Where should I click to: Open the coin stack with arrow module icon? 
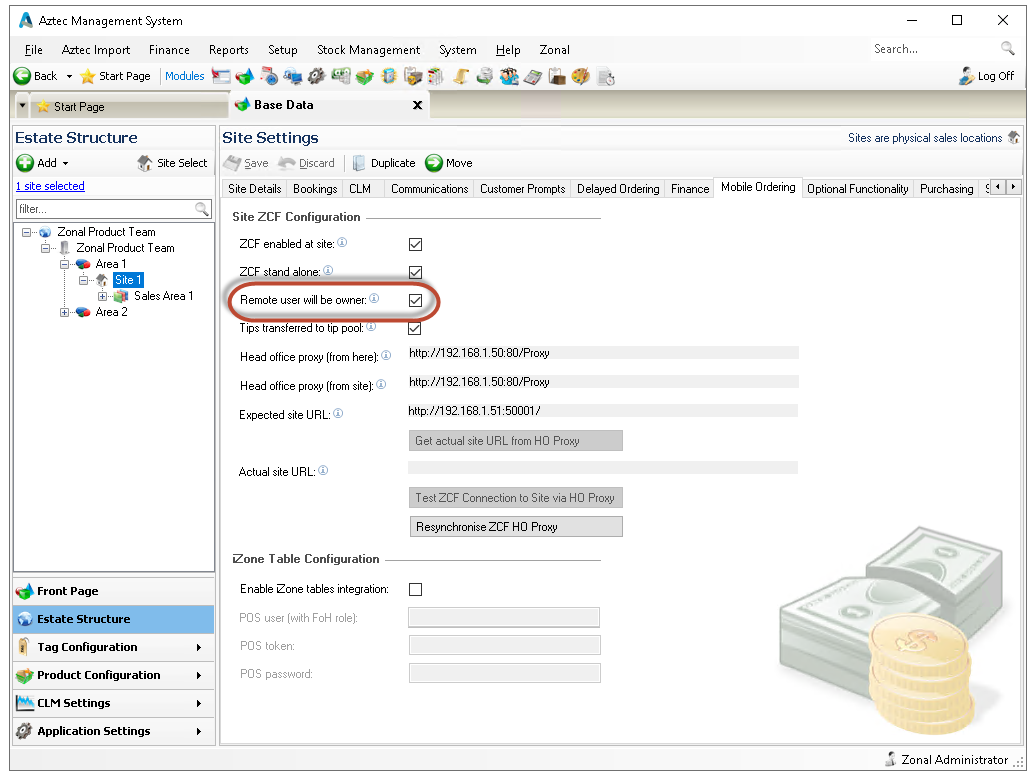(484, 77)
